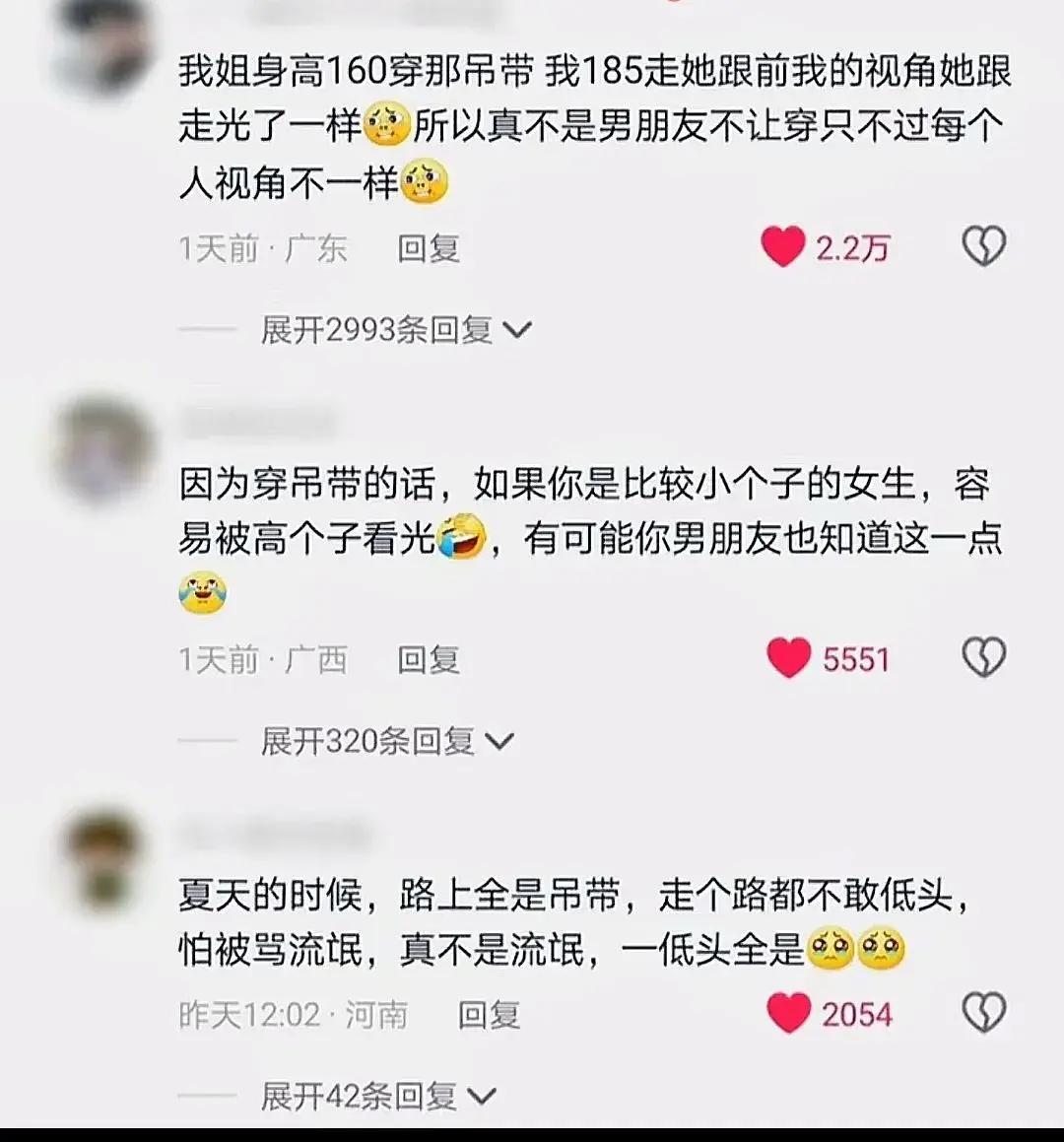This screenshot has height=1142, width=1064.
Task: Tap the red heart next to 5551
Action: tap(788, 657)
